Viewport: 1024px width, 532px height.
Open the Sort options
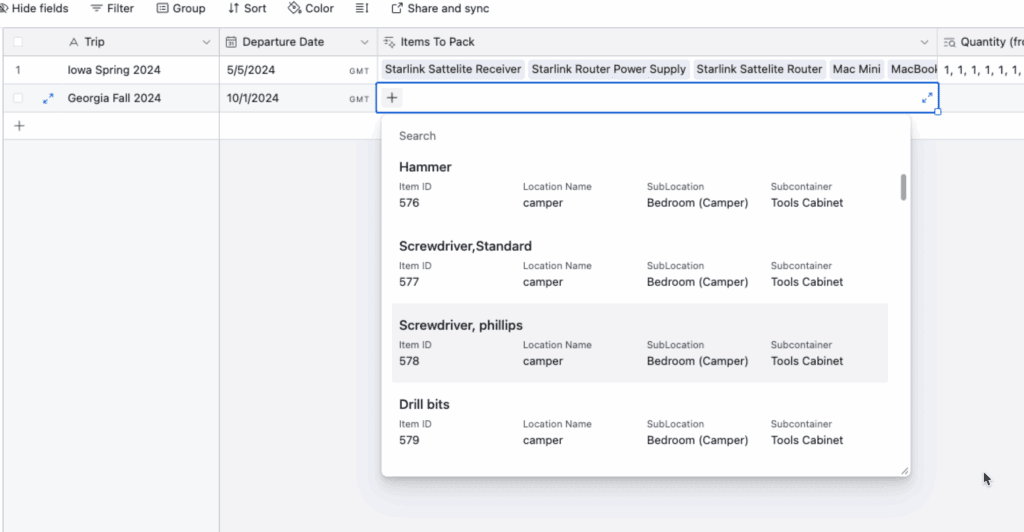[x=247, y=8]
